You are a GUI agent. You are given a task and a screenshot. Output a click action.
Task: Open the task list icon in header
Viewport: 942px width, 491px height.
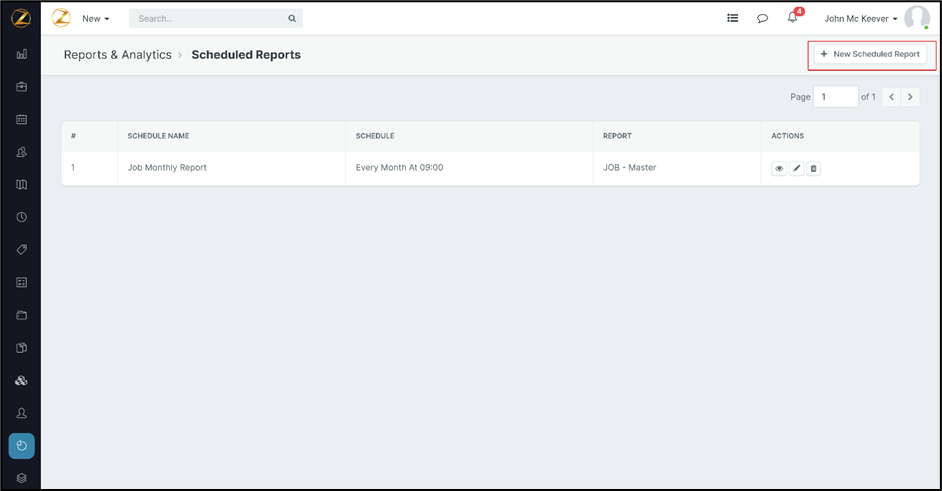[x=732, y=18]
